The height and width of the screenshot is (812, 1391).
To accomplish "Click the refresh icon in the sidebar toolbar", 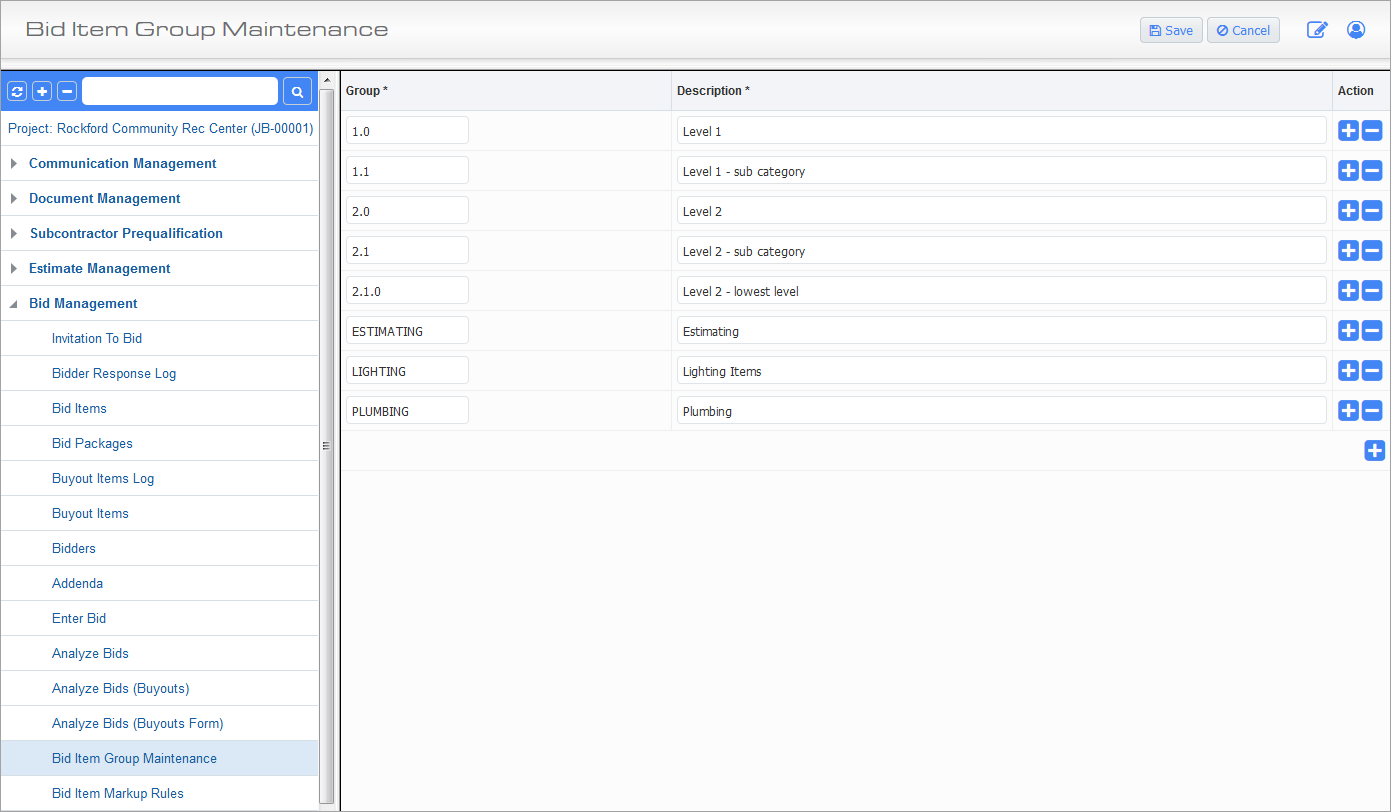I will pyautogui.click(x=17, y=91).
